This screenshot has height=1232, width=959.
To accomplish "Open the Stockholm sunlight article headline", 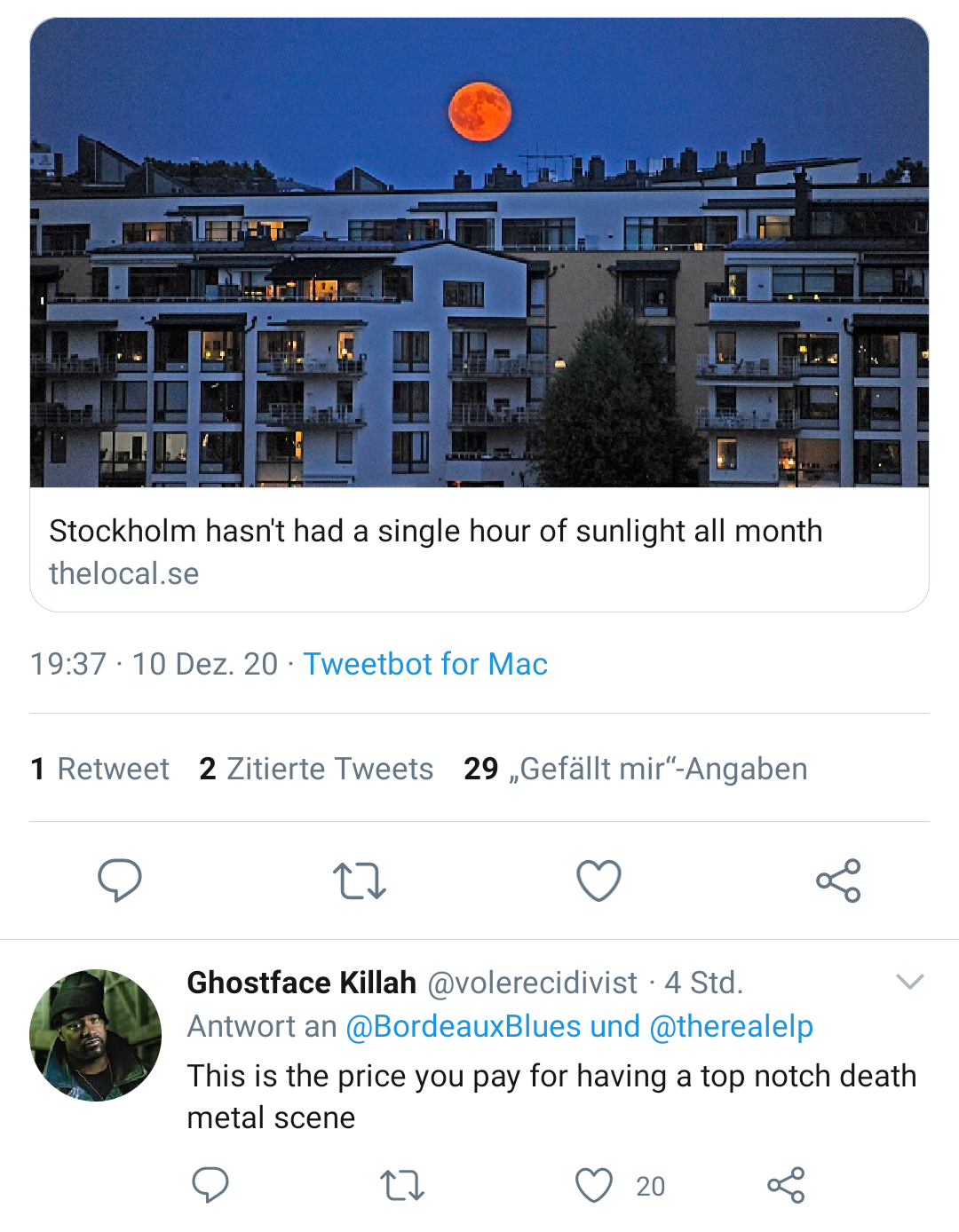I will pyautogui.click(x=435, y=531).
